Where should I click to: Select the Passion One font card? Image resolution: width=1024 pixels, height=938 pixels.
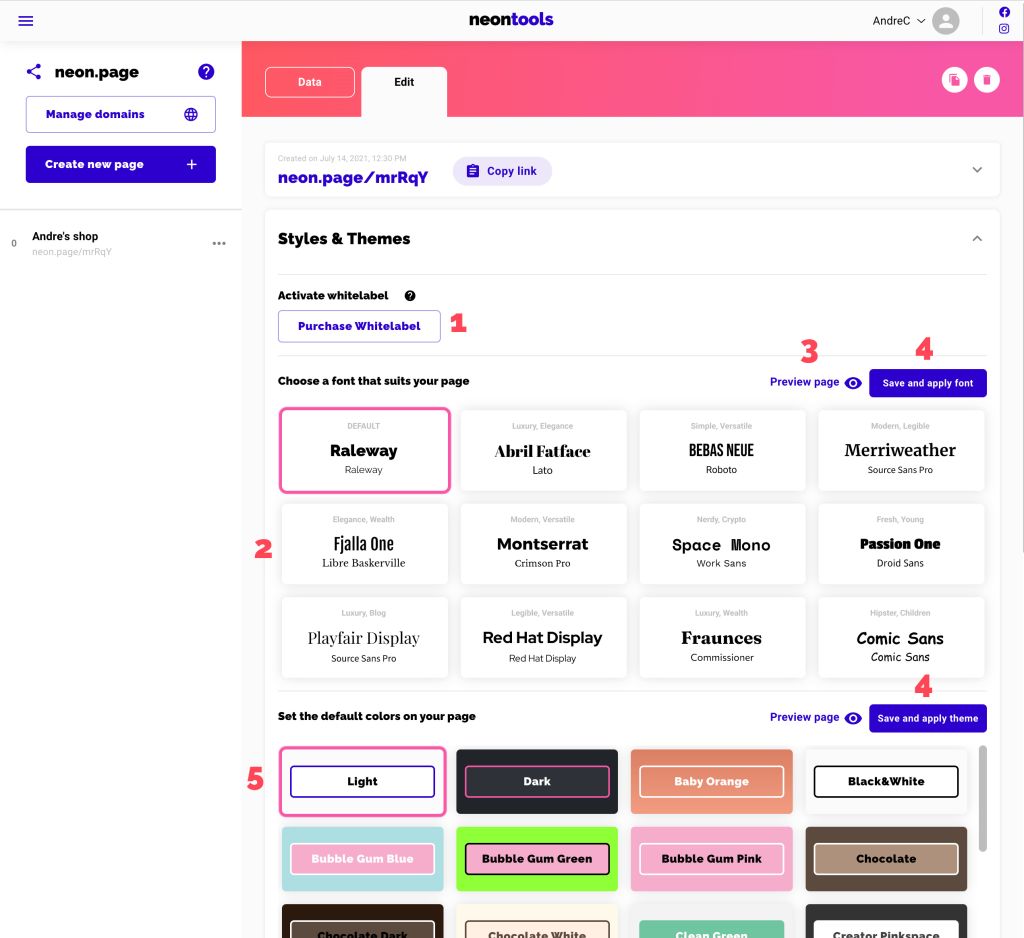901,543
